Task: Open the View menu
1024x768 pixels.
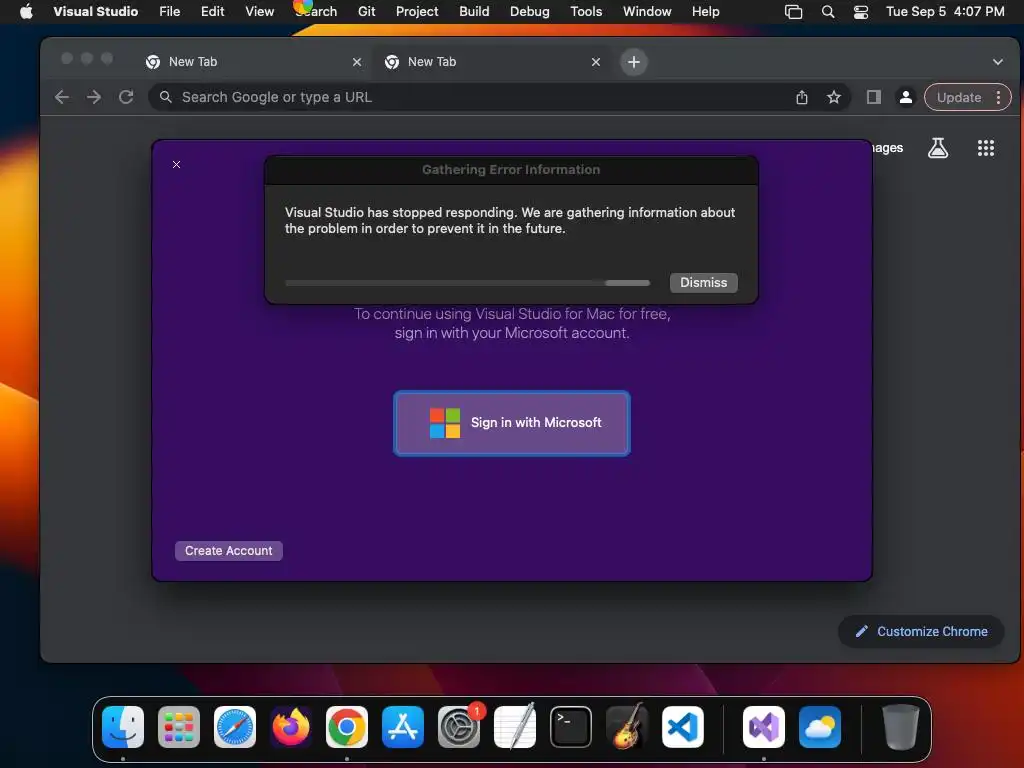Action: [259, 11]
